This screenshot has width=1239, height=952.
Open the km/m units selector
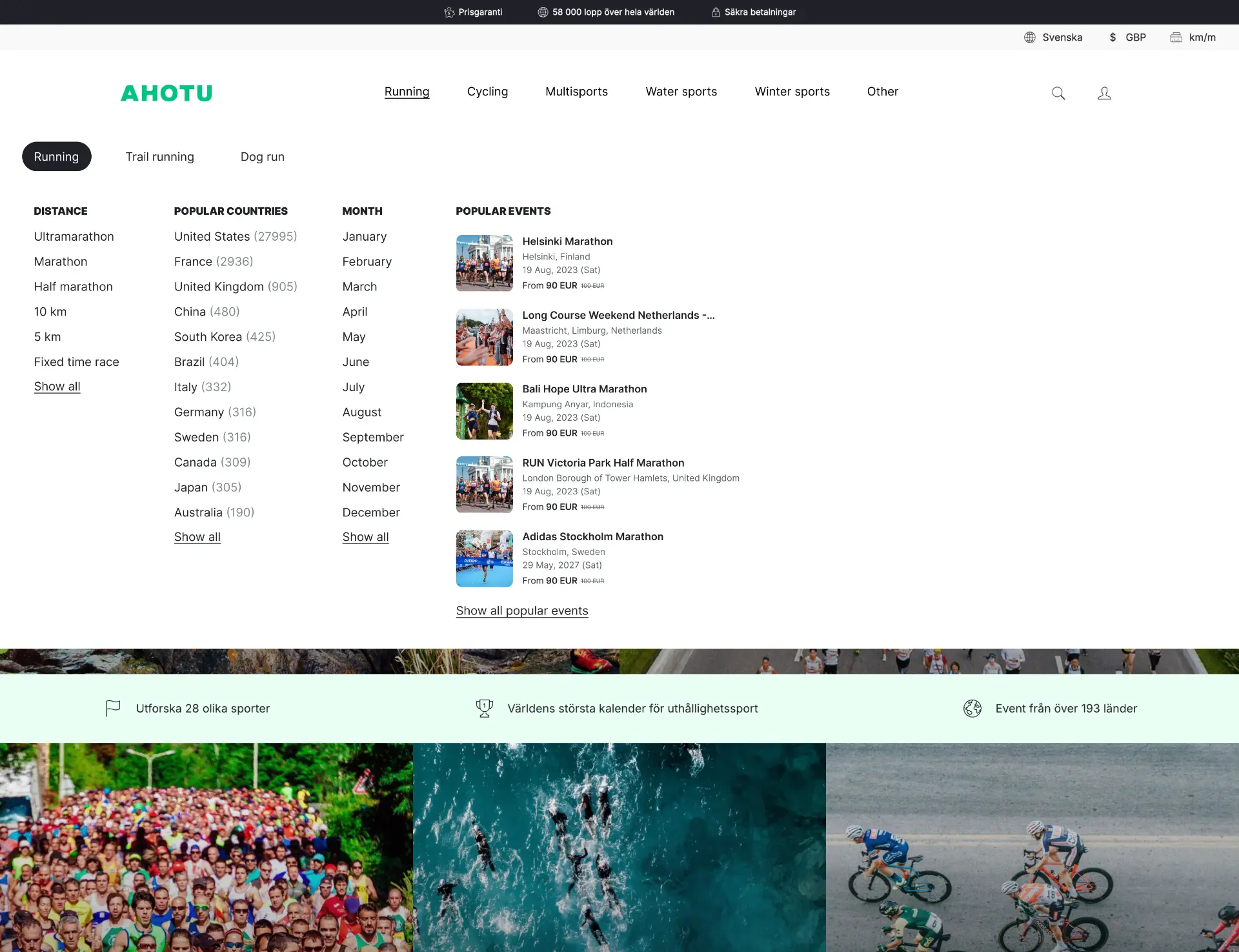pos(1193,37)
